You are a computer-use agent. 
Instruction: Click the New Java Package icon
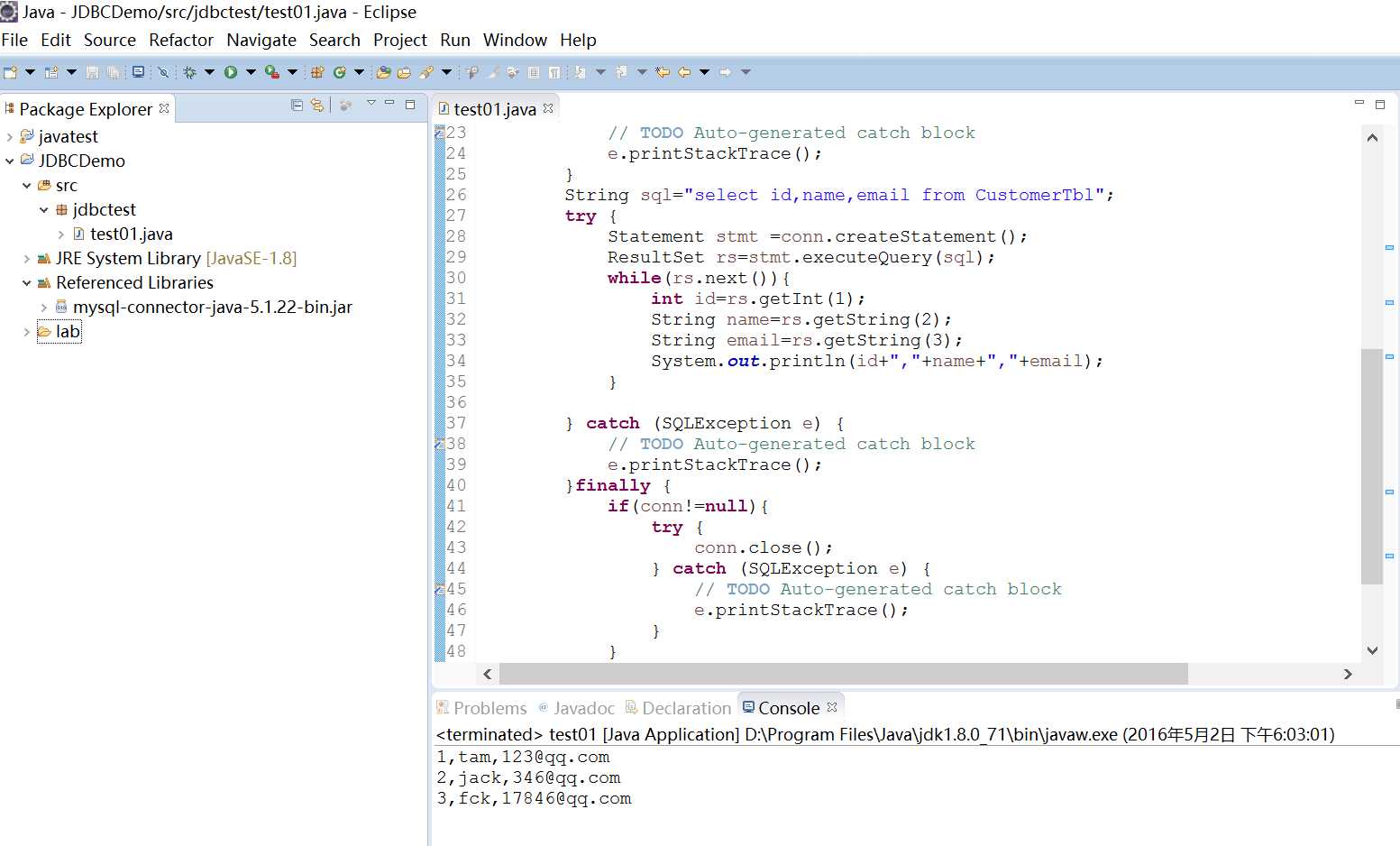pyautogui.click(x=316, y=72)
